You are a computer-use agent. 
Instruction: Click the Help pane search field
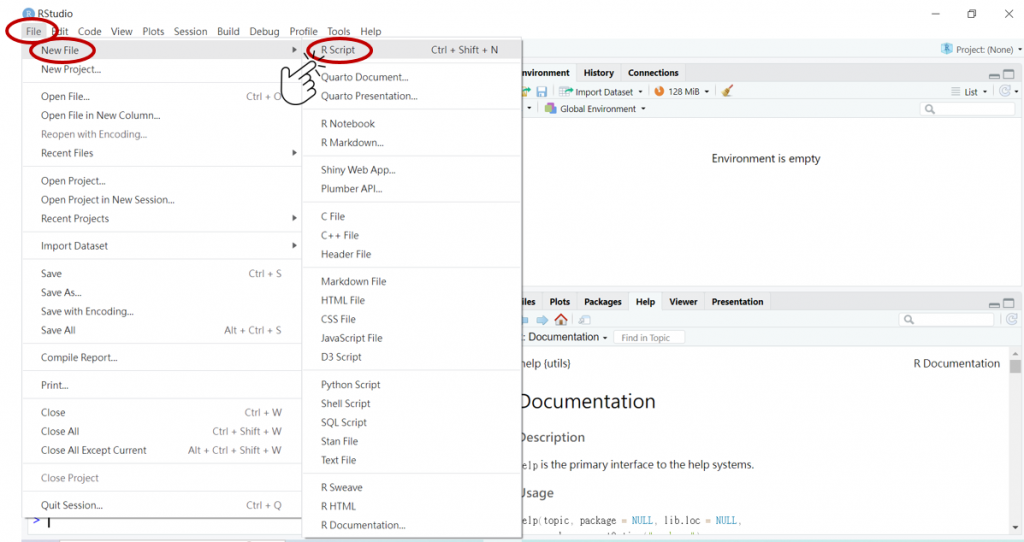tap(946, 319)
